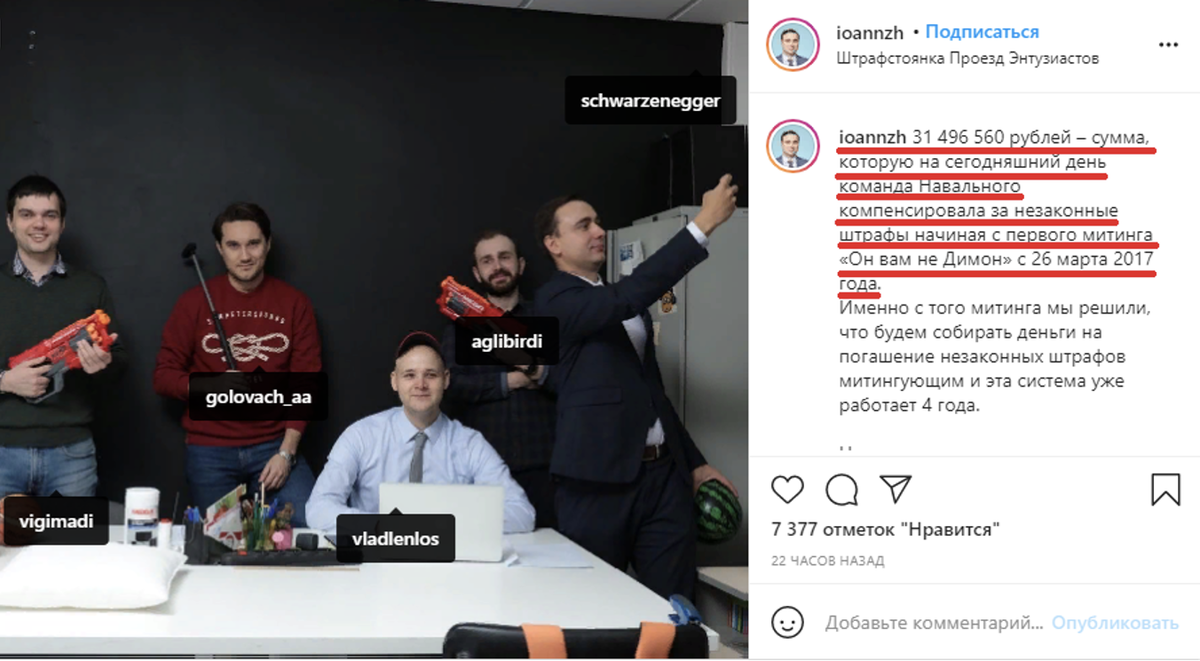Screen dimensions: 1200x661
Task: Click Подписаться to follow ioannzh
Action: click(982, 32)
